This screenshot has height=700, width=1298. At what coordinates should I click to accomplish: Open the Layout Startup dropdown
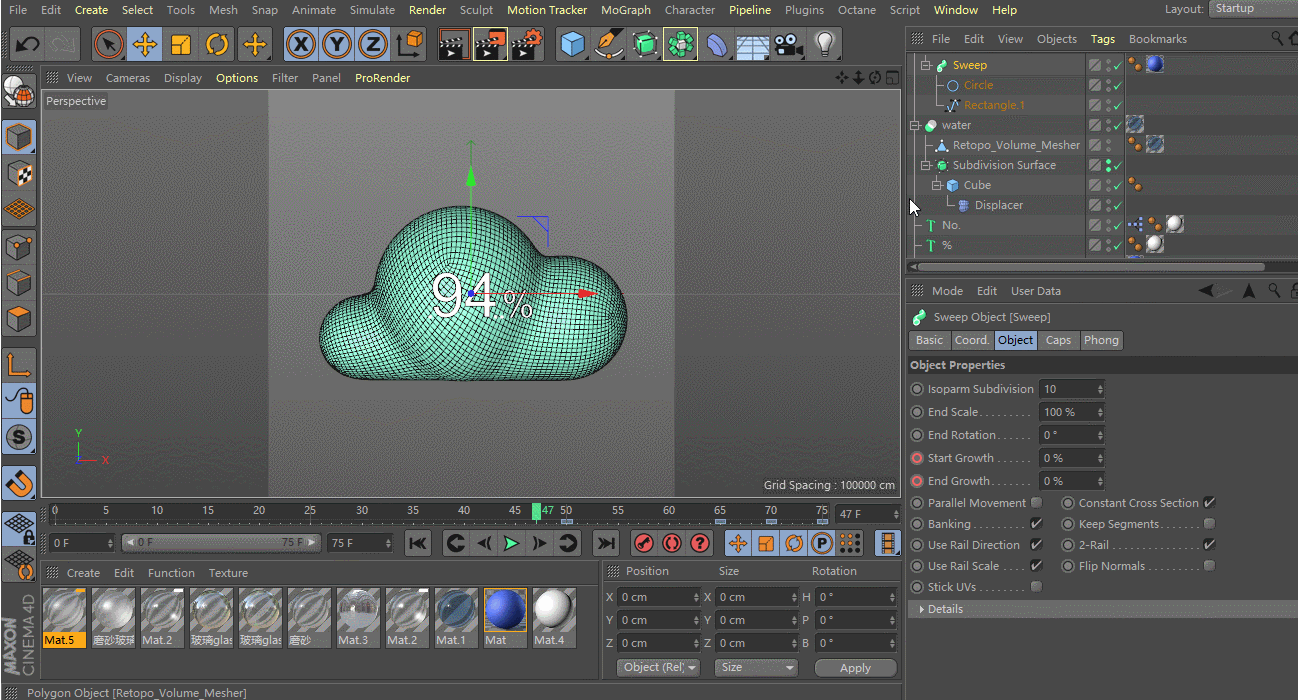click(x=1252, y=9)
